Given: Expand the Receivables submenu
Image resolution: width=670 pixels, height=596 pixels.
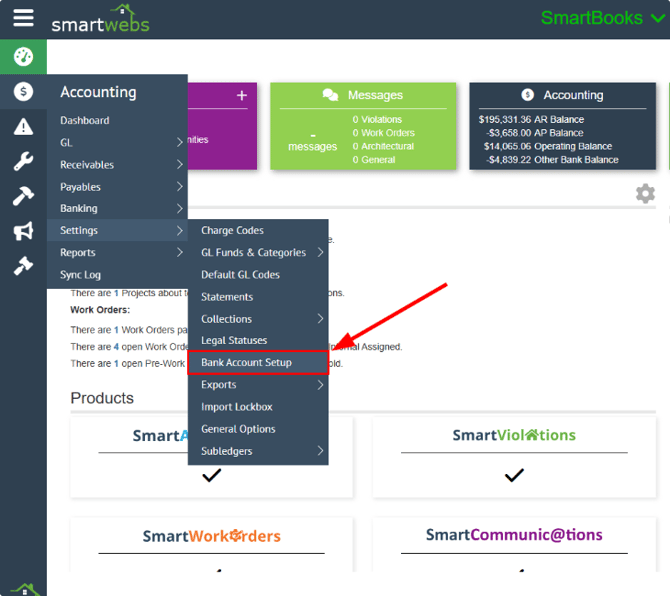Looking at the screenshot, I should (x=180, y=164).
